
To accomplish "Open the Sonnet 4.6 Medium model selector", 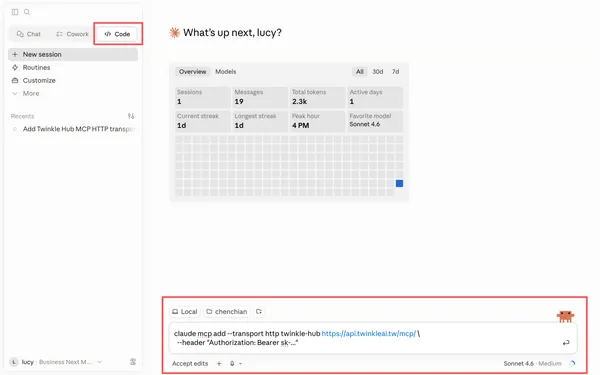I will pyautogui.click(x=532, y=364).
